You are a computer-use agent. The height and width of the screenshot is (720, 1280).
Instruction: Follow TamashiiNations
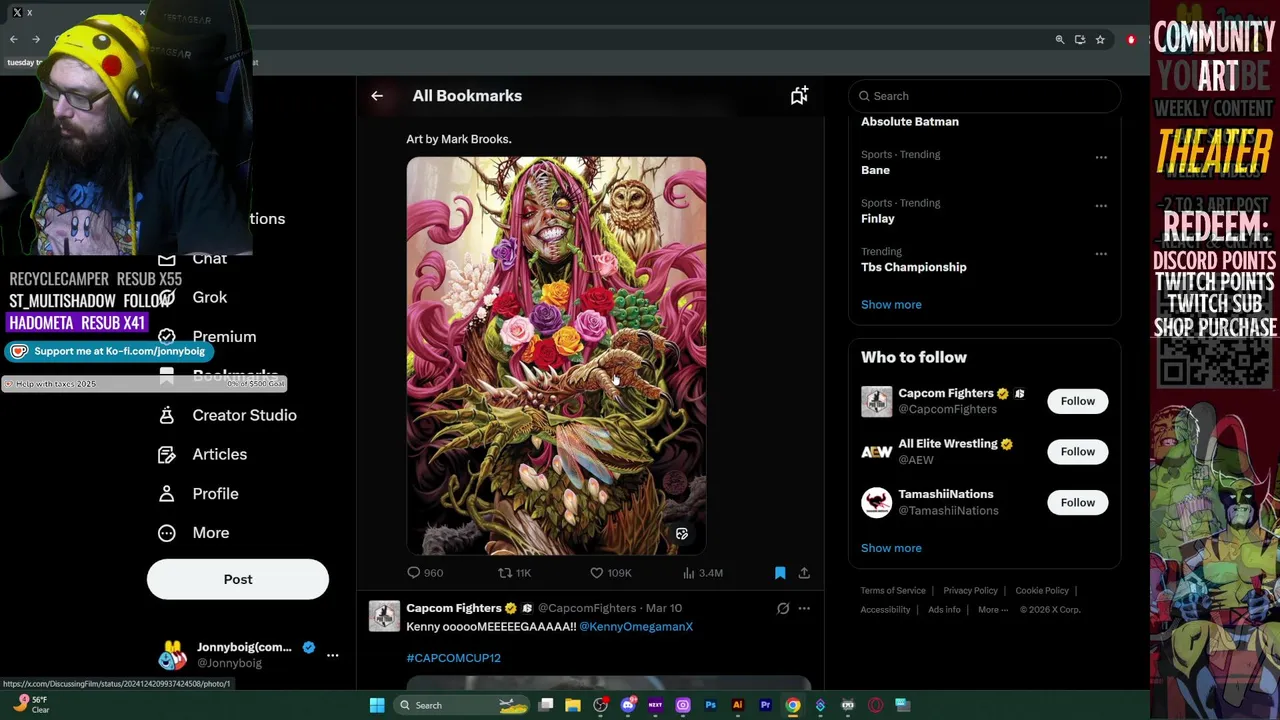[1077, 503]
